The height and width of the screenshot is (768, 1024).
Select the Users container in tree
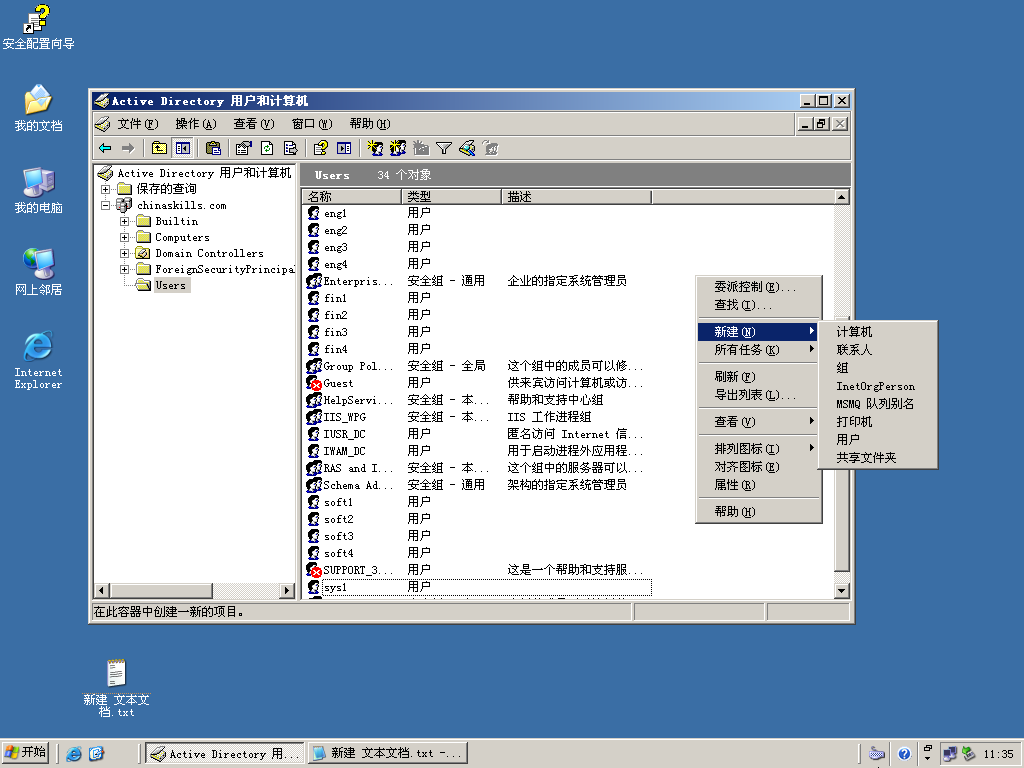tap(171, 285)
